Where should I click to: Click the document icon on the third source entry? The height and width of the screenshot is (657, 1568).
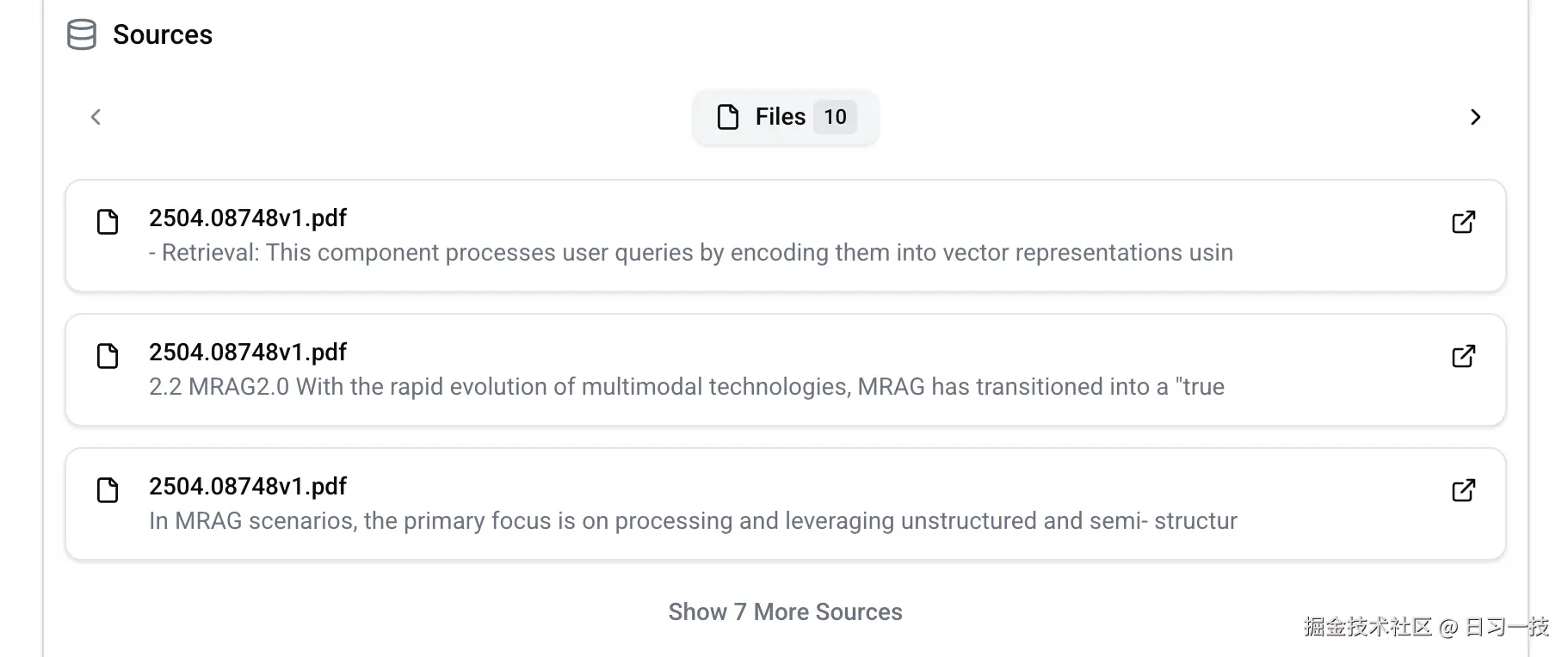108,490
